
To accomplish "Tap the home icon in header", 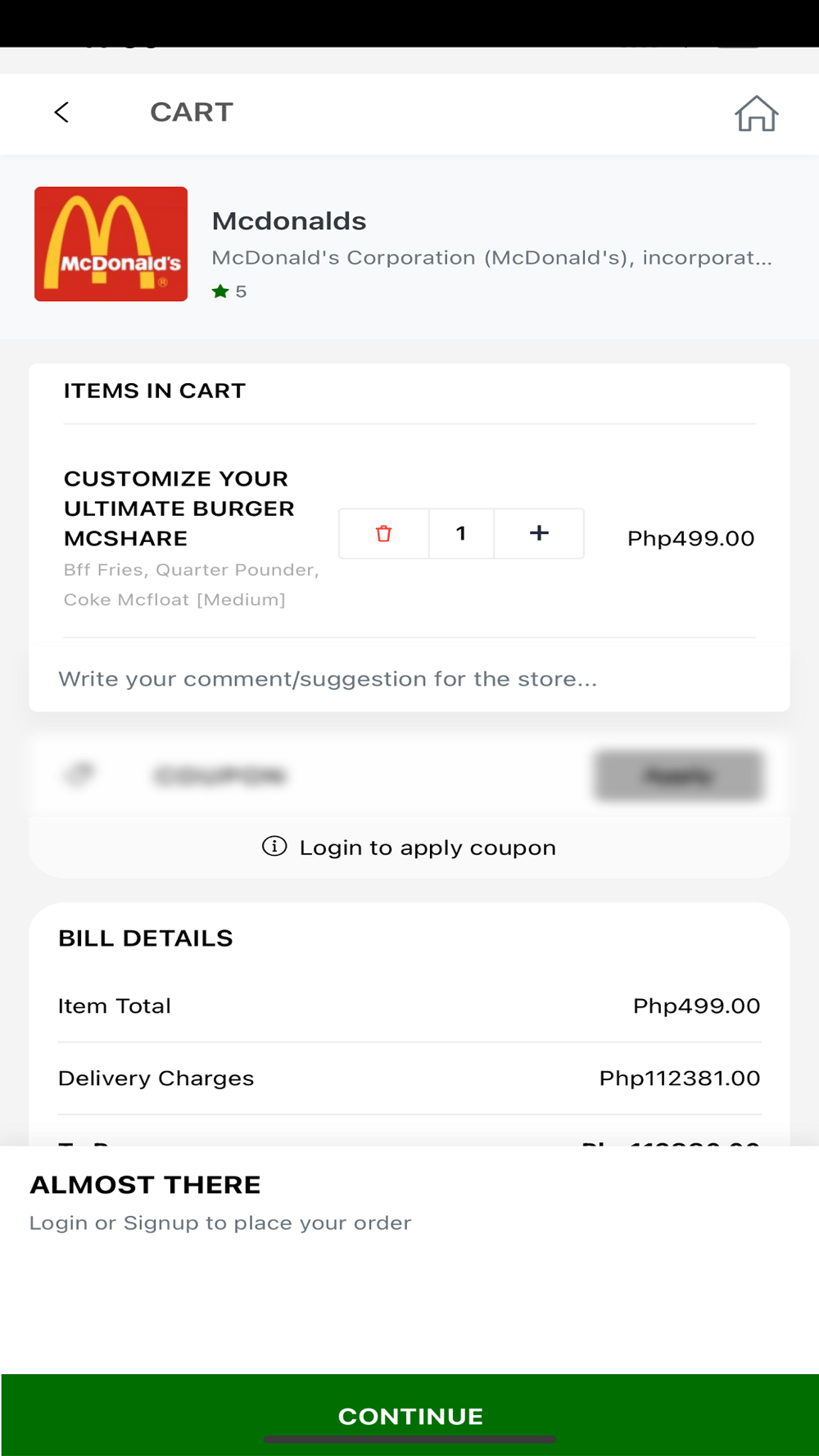I will (756, 114).
